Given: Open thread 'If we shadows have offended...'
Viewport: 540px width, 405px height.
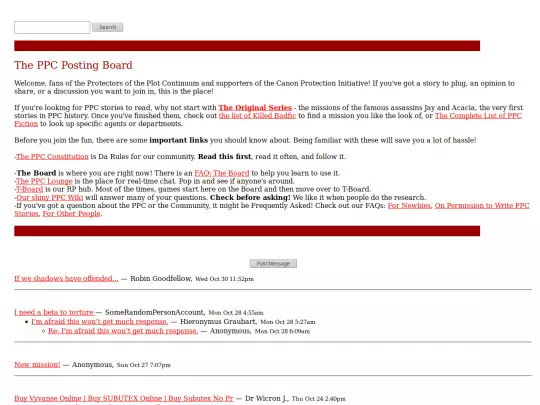Looking at the screenshot, I should click(x=66, y=279).
